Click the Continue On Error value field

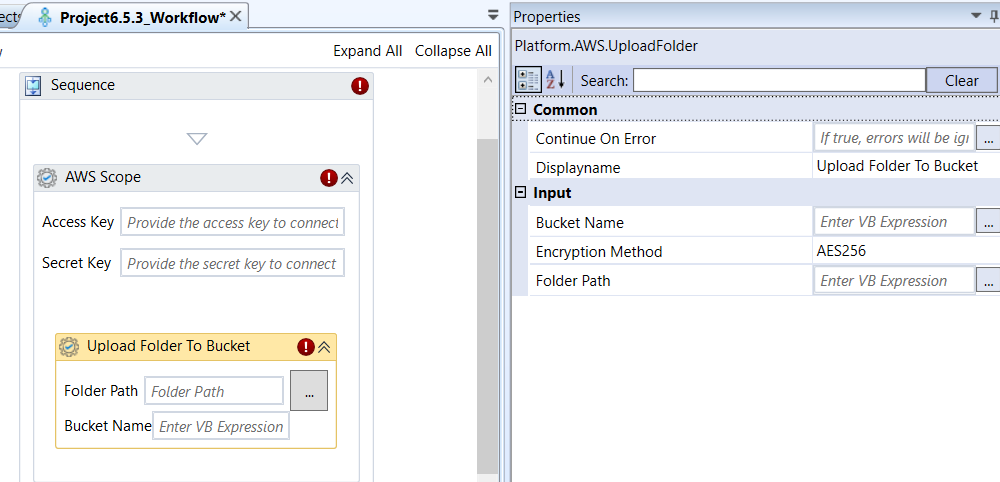tap(894, 137)
